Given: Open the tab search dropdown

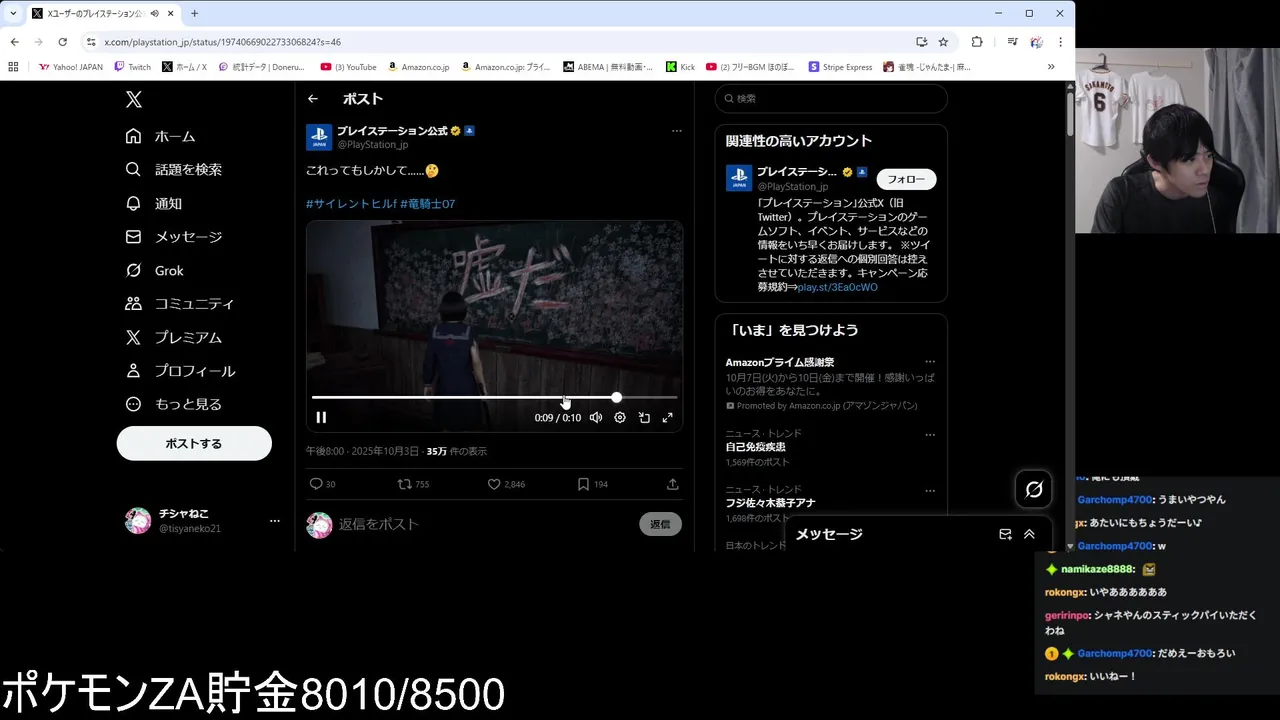Looking at the screenshot, I should click(x=13, y=13).
